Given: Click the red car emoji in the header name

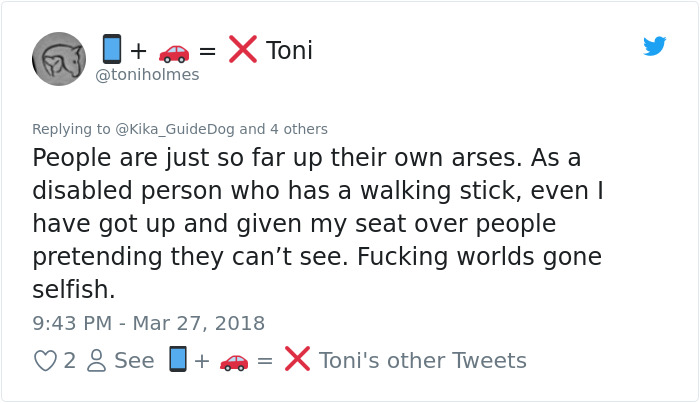Looking at the screenshot, I should tap(174, 50).
